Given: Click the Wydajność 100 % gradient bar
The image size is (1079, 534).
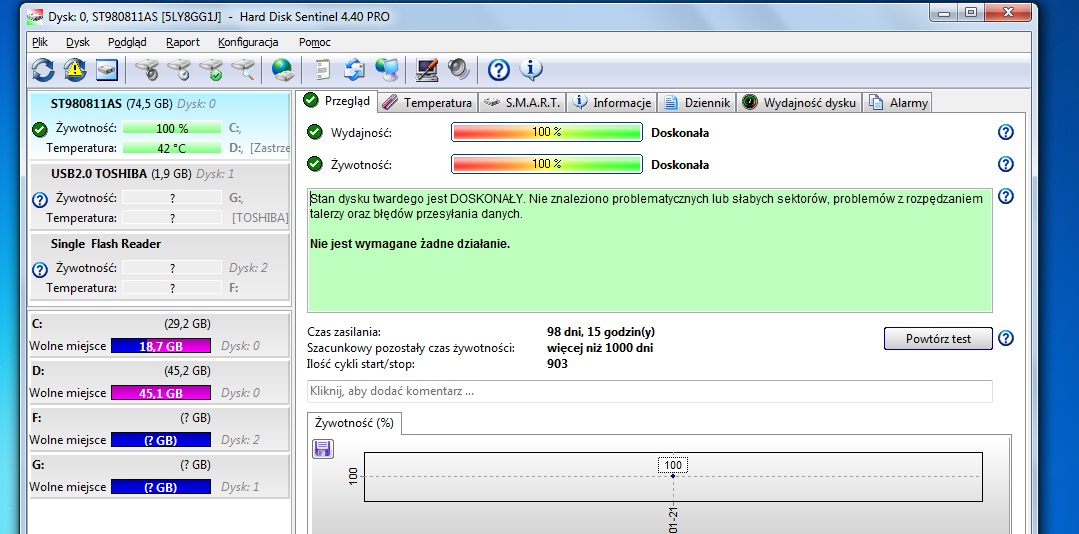Looking at the screenshot, I should tap(546, 132).
